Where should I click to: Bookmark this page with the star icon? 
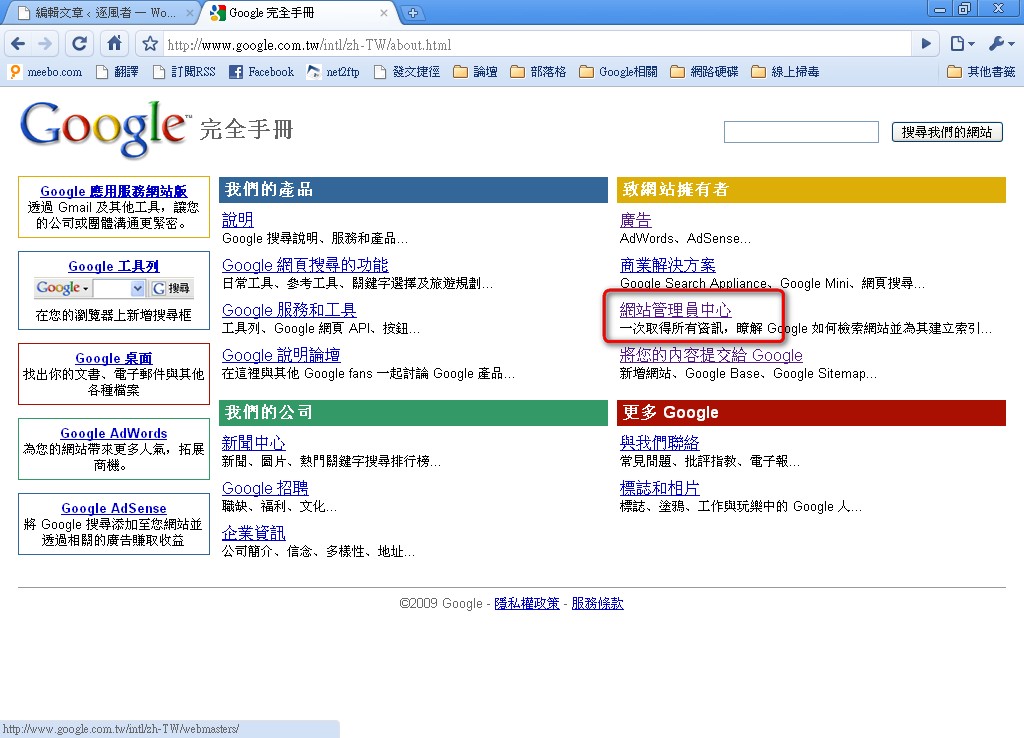coord(150,44)
